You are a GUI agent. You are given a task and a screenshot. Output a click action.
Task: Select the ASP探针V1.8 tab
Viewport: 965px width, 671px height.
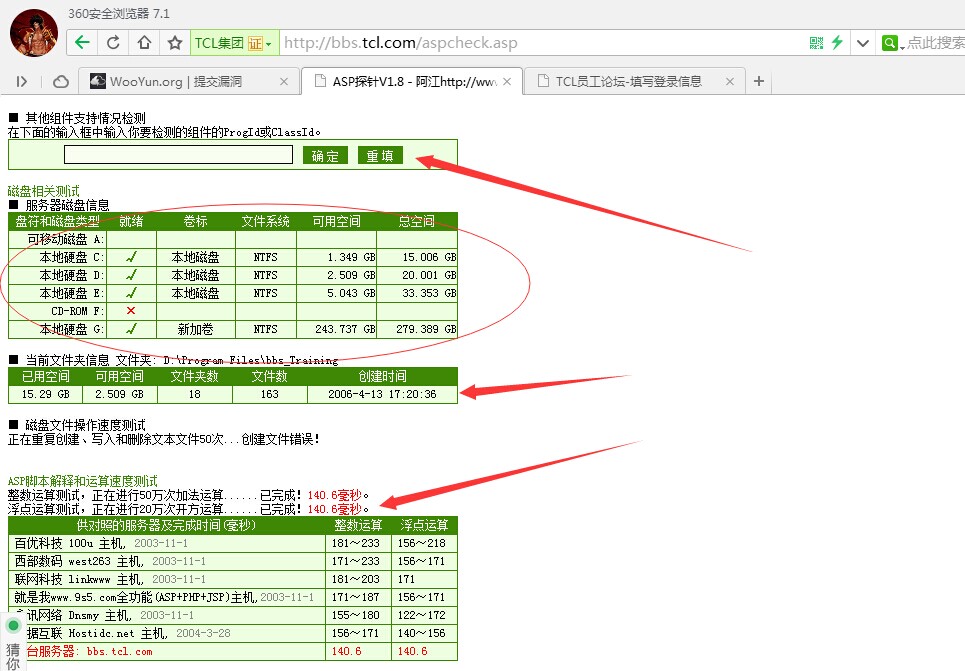(413, 81)
